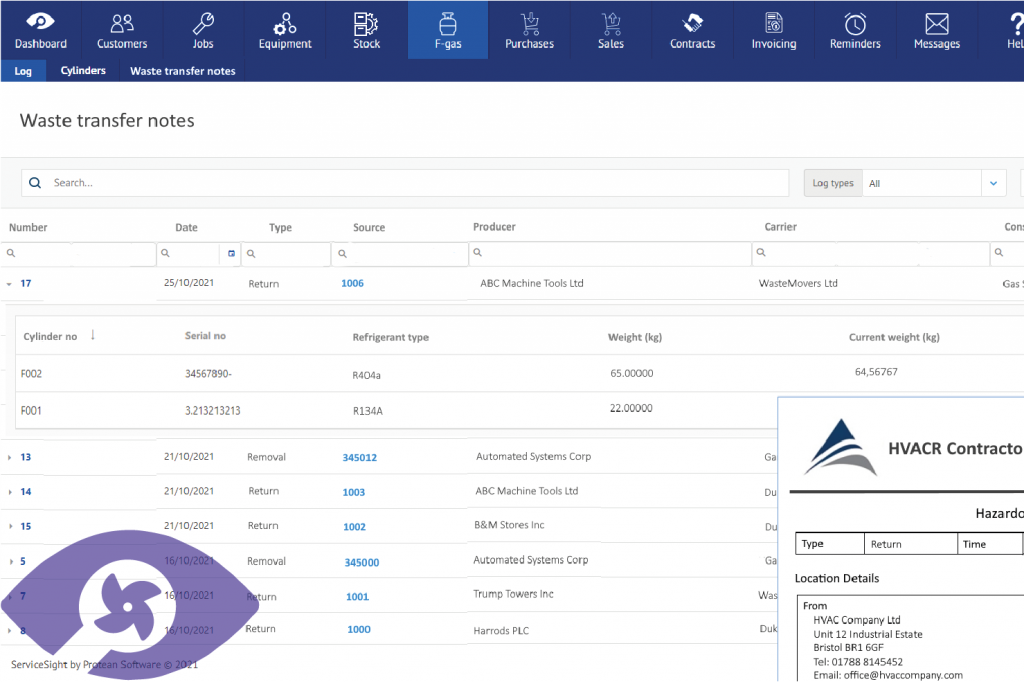
Task: Click the magnifier icon in main Search bar
Action: pos(35,183)
